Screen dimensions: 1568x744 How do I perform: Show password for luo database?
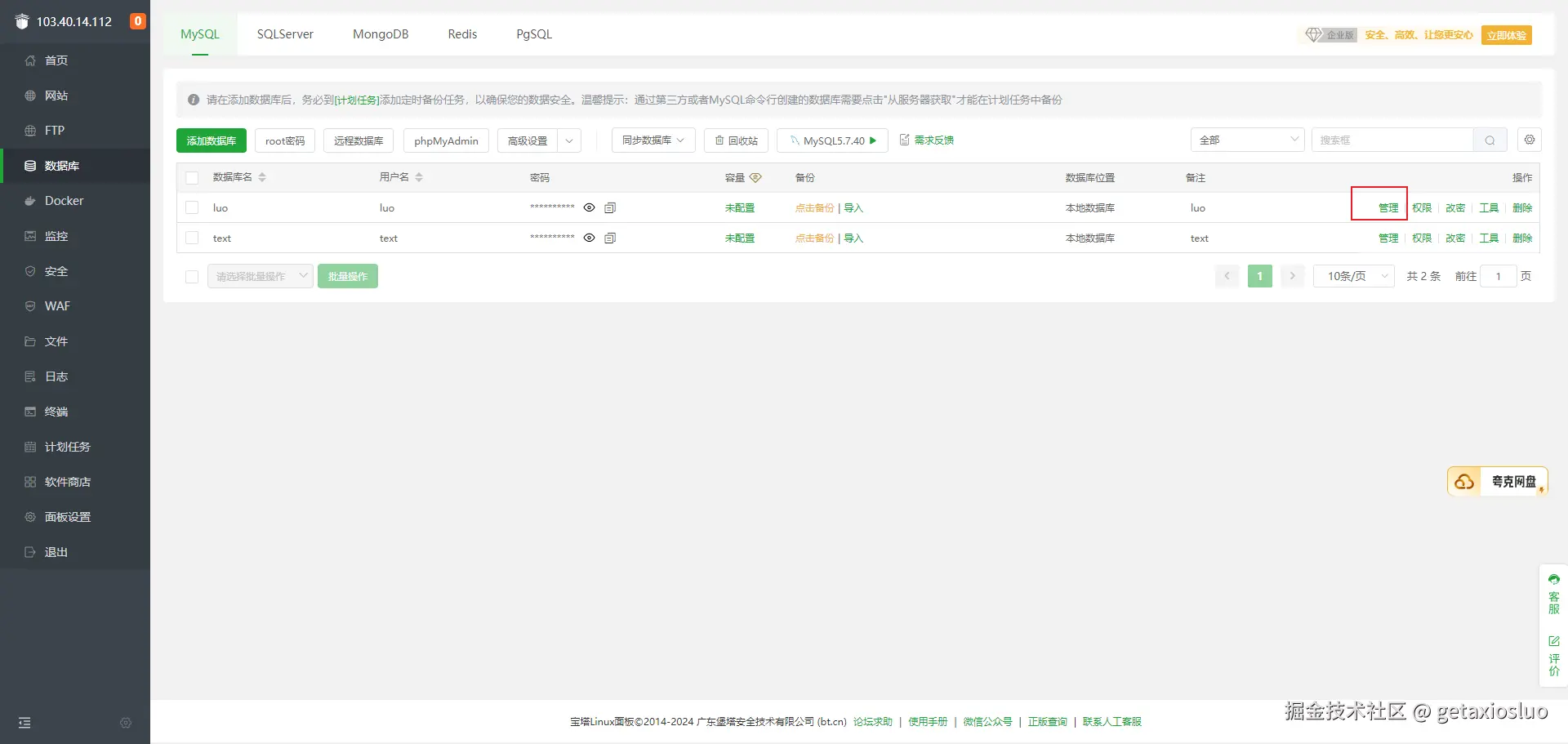coord(589,207)
